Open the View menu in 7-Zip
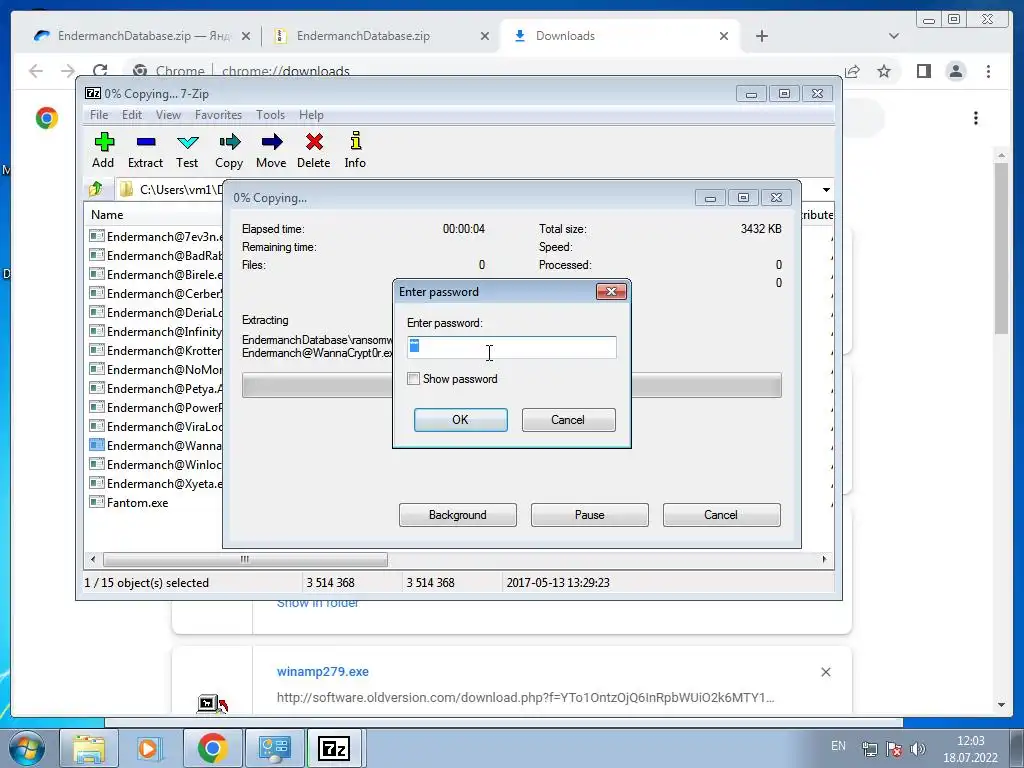Image resolution: width=1024 pixels, height=768 pixels. 168,115
